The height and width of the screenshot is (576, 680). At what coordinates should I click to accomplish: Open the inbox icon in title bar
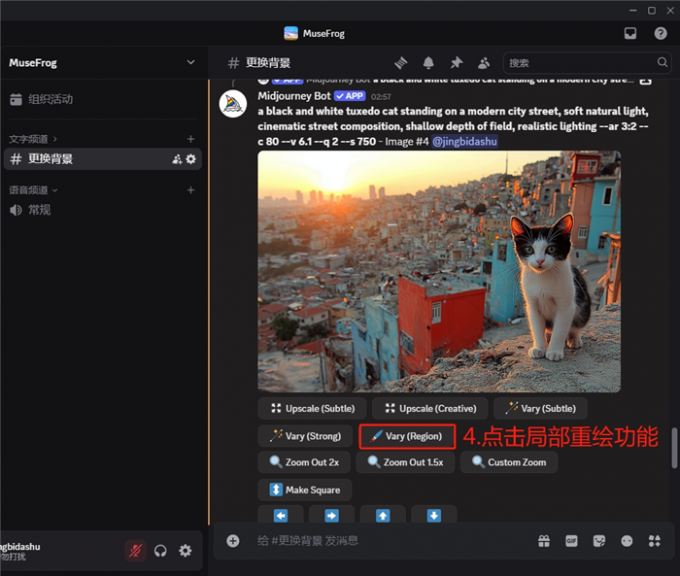click(x=630, y=33)
